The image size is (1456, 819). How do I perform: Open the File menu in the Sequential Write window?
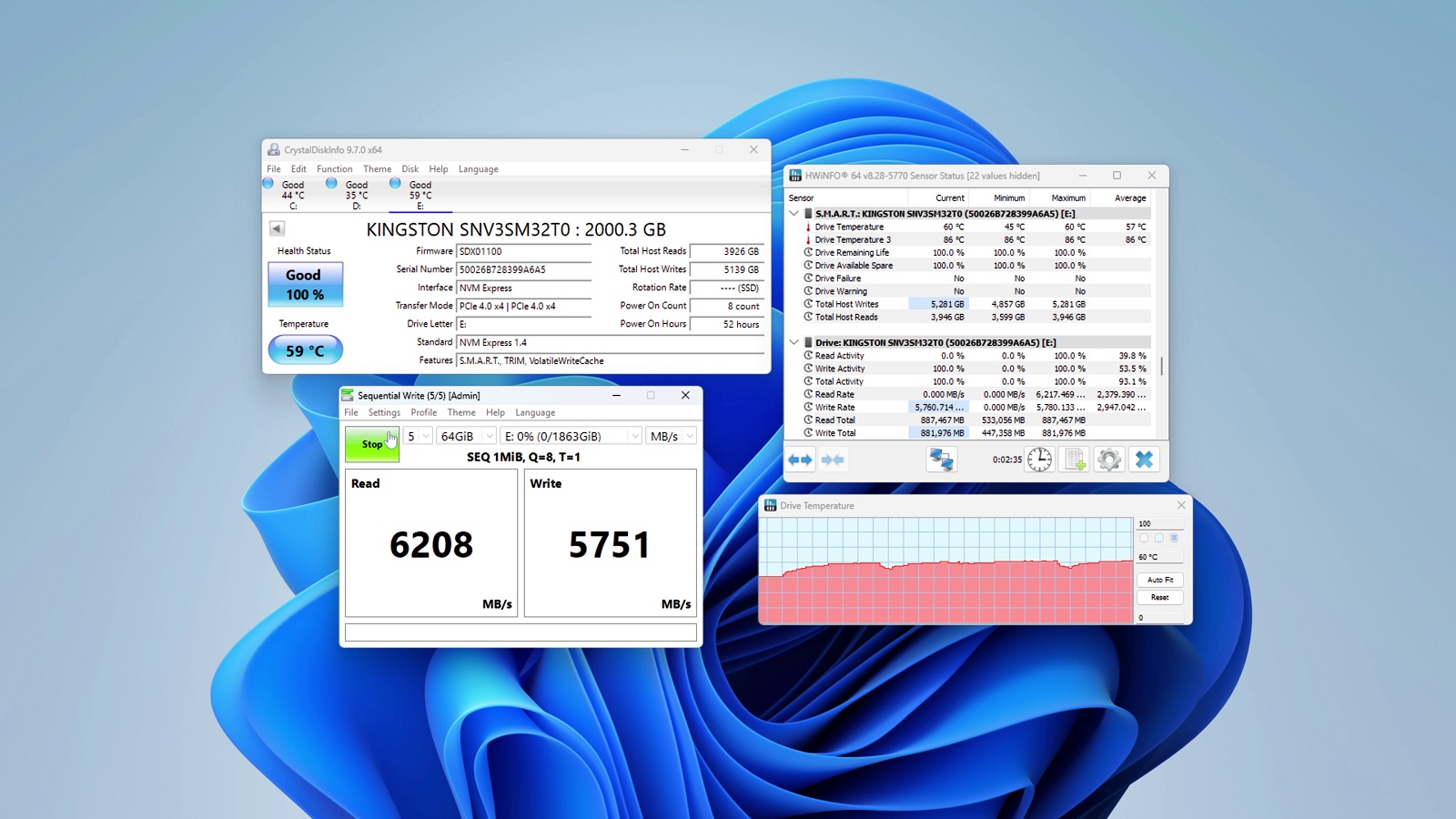pos(351,412)
